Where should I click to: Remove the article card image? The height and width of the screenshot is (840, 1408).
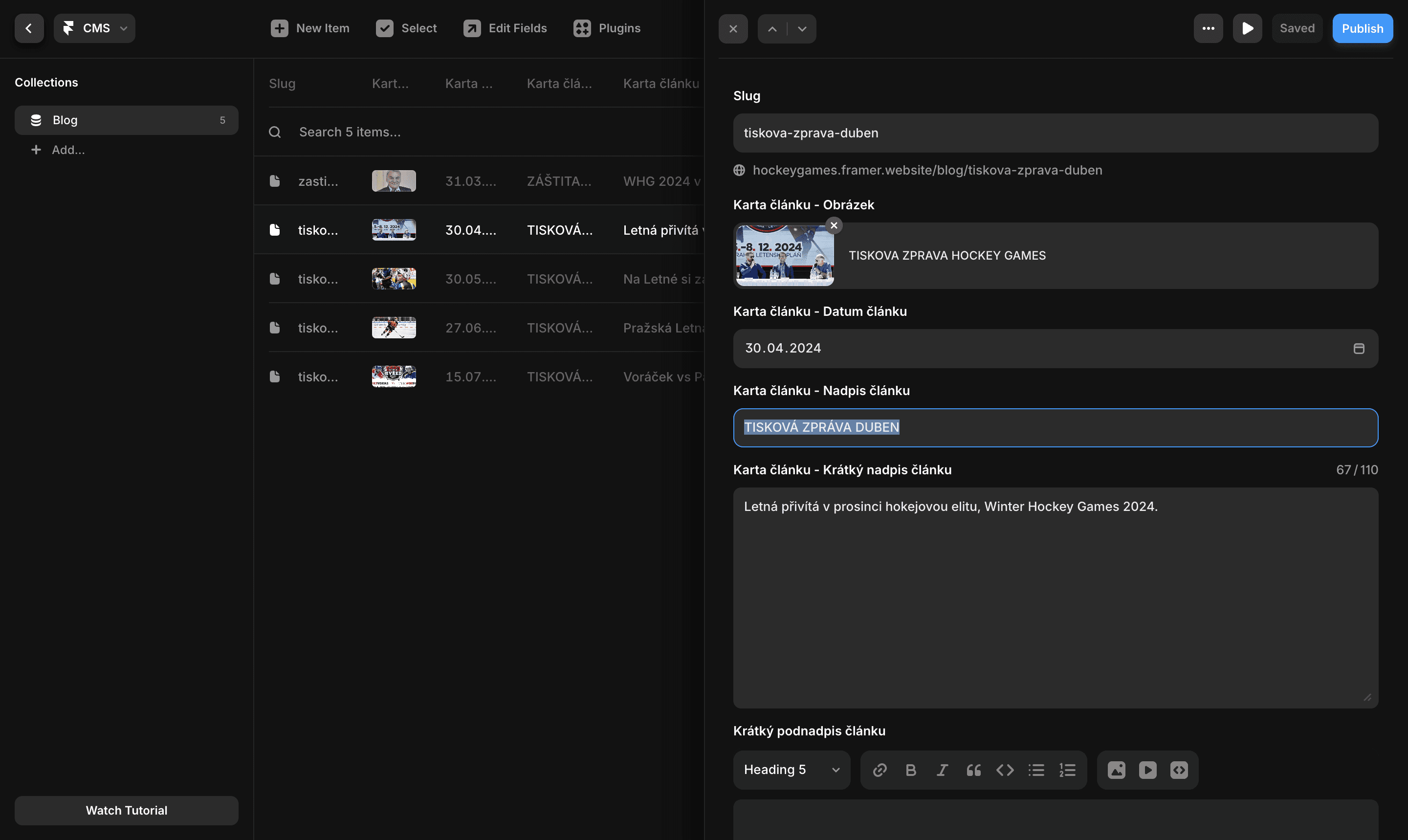(x=834, y=225)
